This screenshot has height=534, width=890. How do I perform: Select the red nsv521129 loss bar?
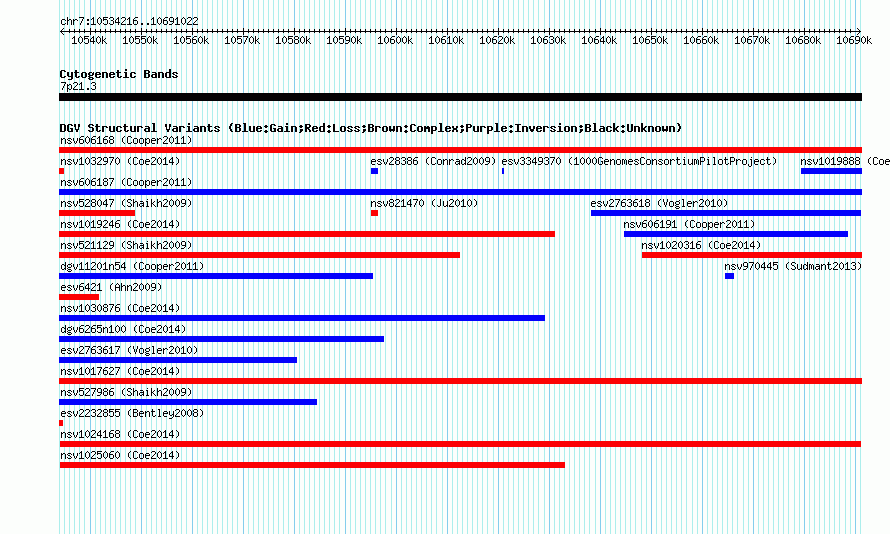click(x=259, y=255)
